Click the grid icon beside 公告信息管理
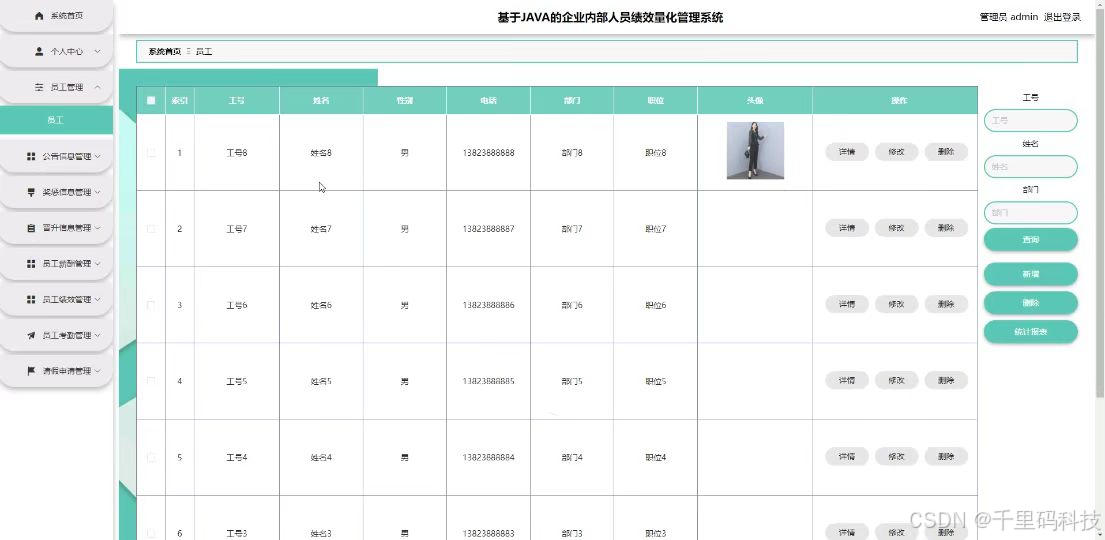The image size is (1105, 540). click(x=31, y=157)
